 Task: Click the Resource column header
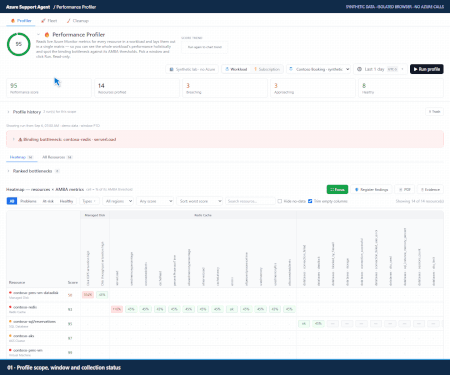click(17, 282)
